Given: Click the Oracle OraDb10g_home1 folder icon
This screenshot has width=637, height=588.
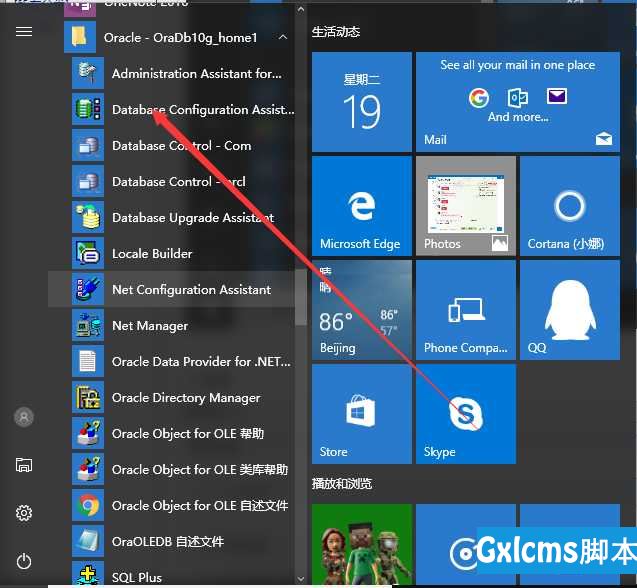Looking at the screenshot, I should coord(80,37).
